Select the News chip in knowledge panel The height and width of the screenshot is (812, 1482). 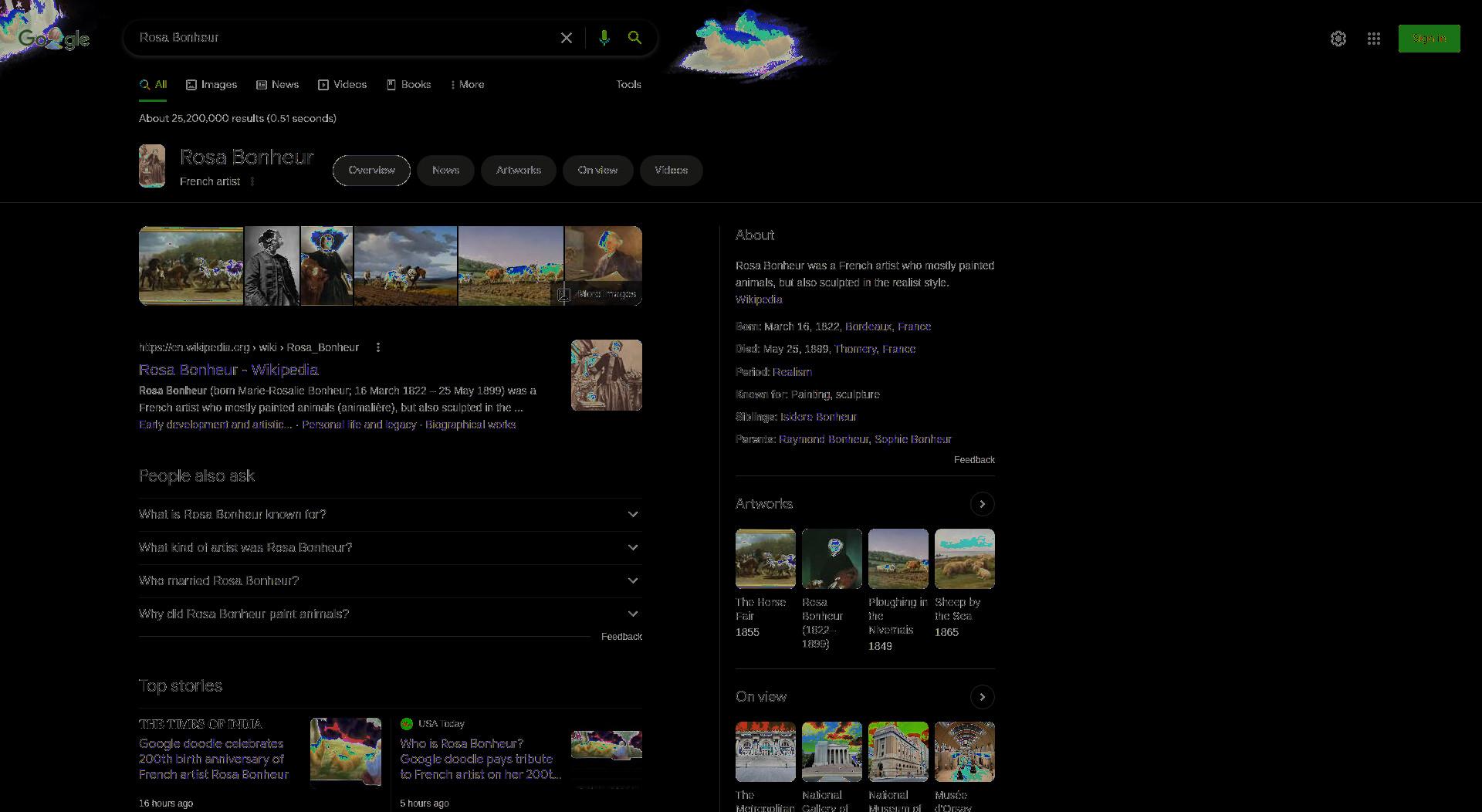click(x=445, y=171)
